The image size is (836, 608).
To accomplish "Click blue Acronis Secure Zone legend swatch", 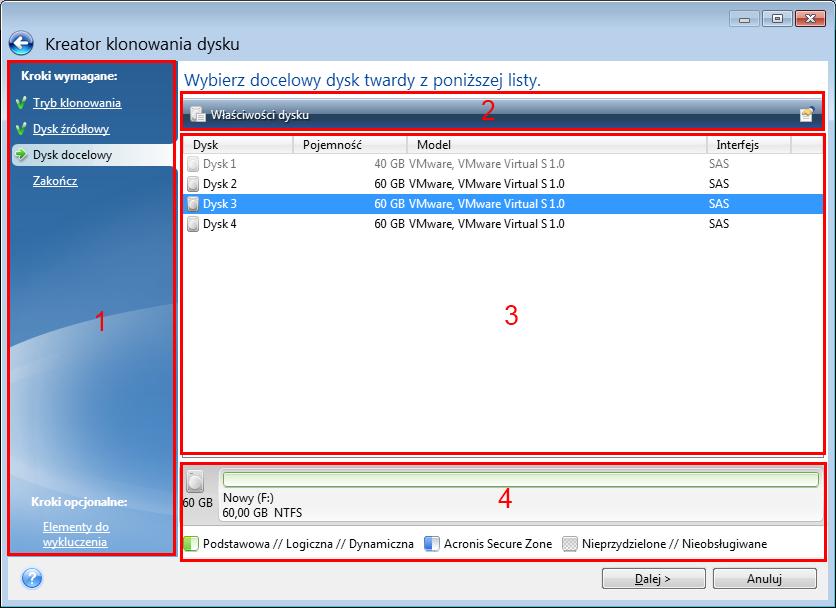I will click(432, 544).
